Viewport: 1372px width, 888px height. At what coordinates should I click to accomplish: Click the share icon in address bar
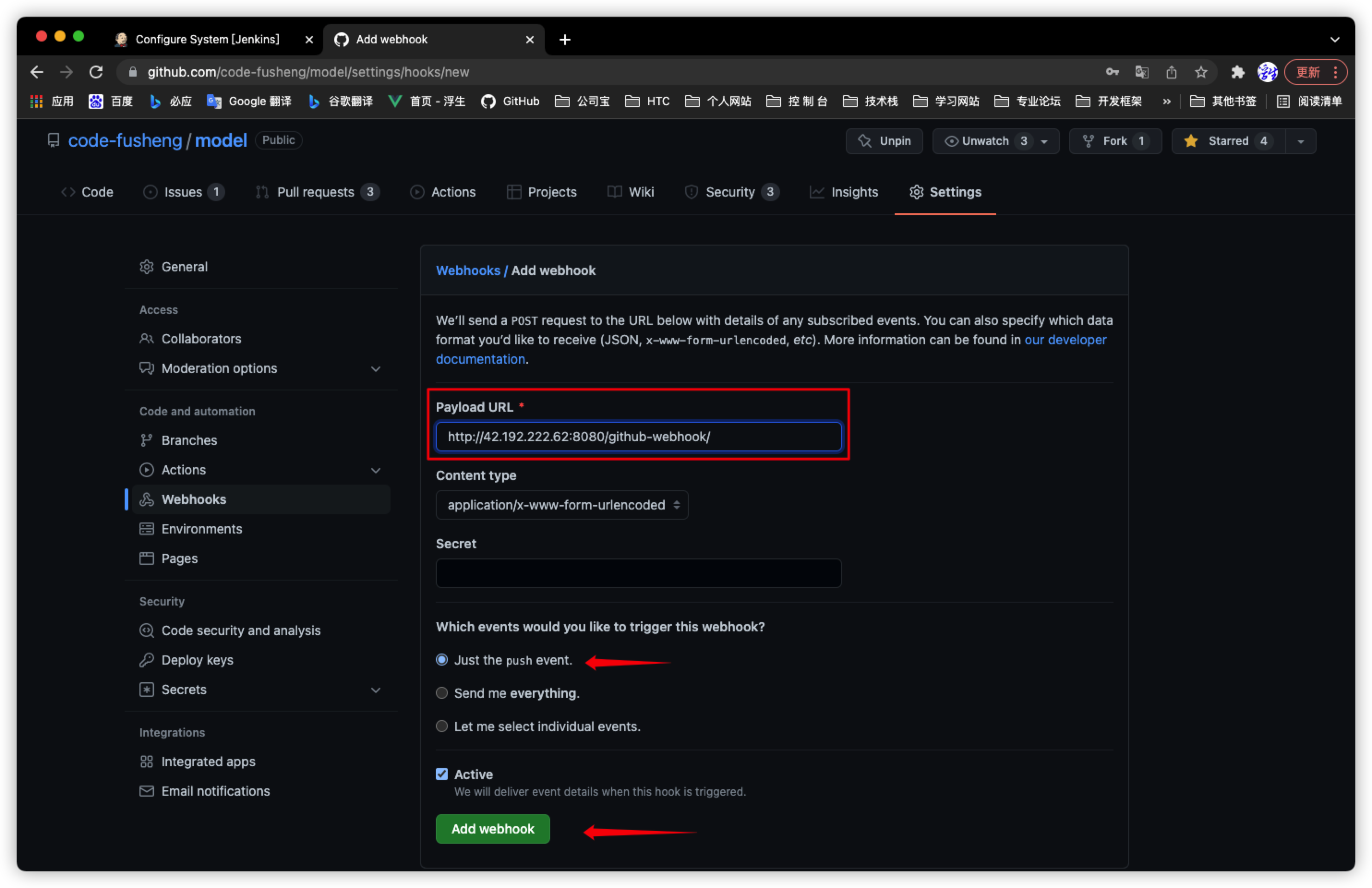(x=1171, y=72)
